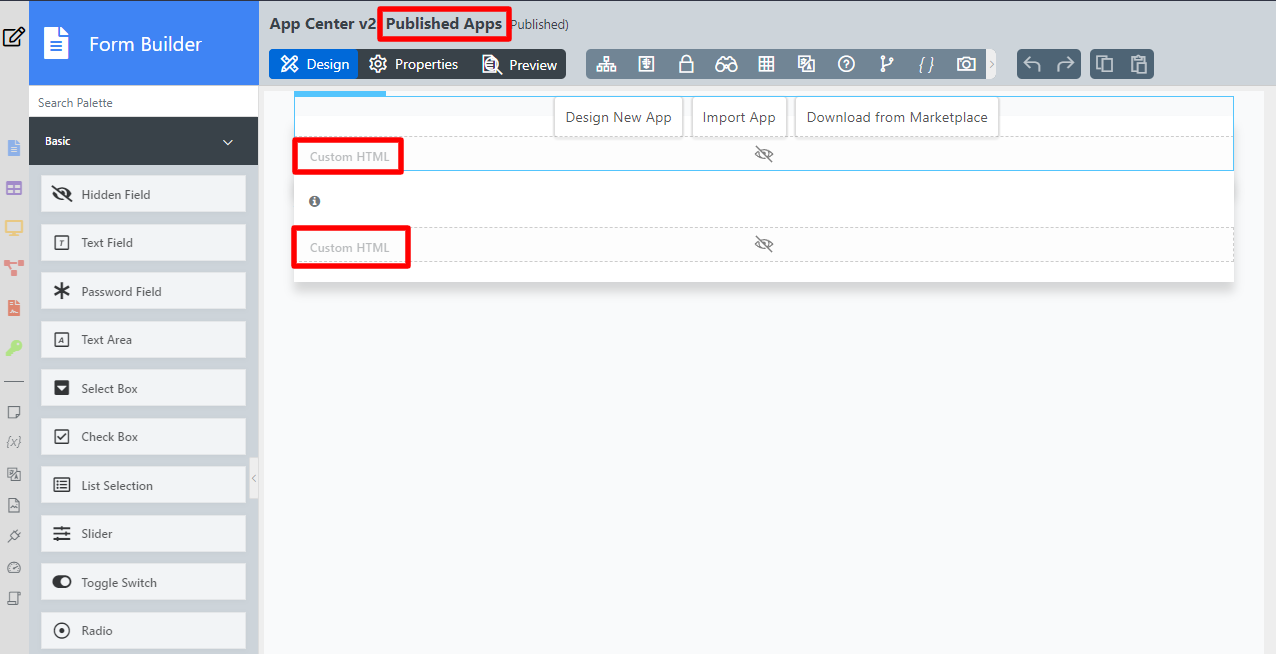Open the performance gauge sidebar icon
This screenshot has height=654, width=1276.
tap(14, 567)
